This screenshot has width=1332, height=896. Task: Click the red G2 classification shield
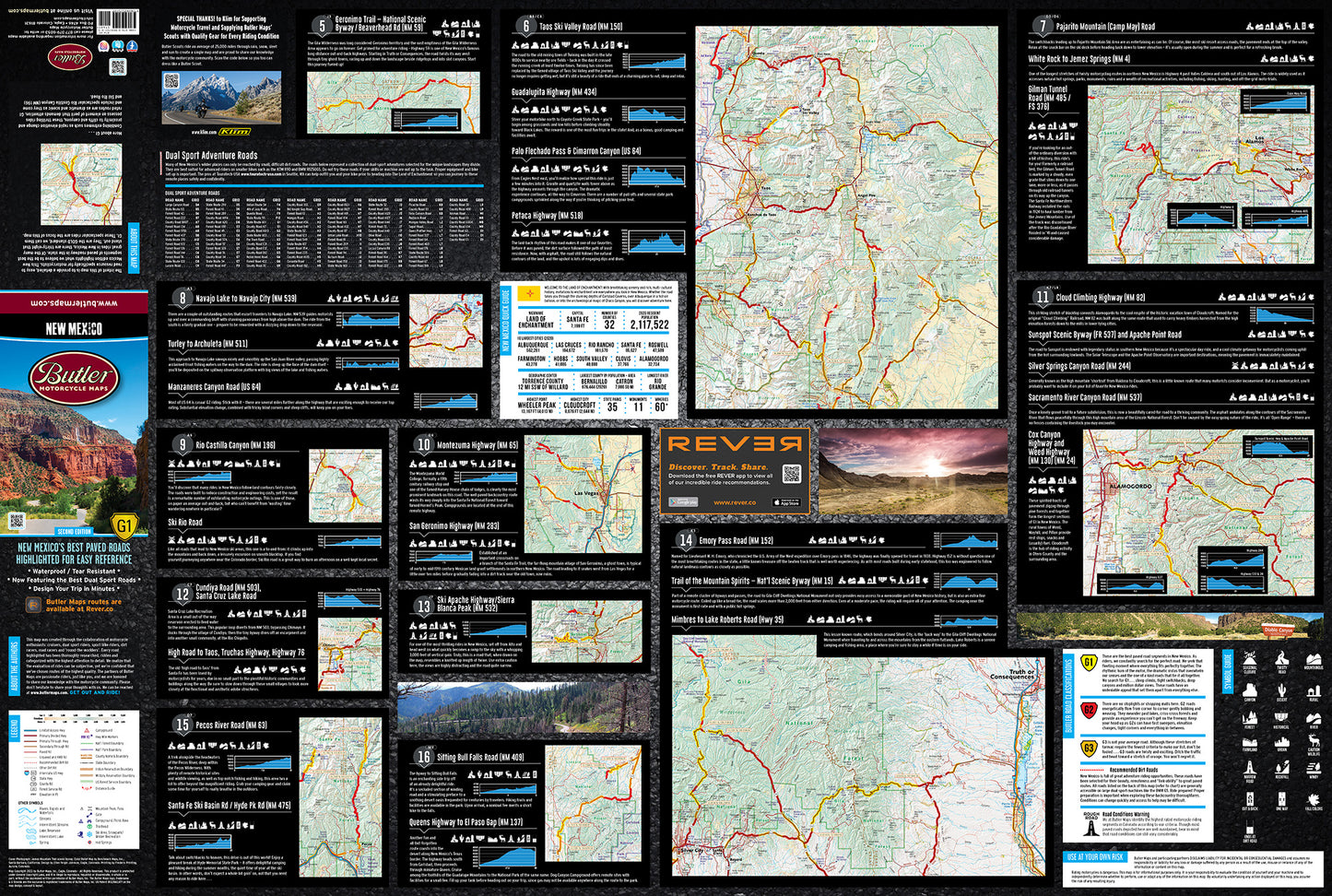click(x=1089, y=710)
